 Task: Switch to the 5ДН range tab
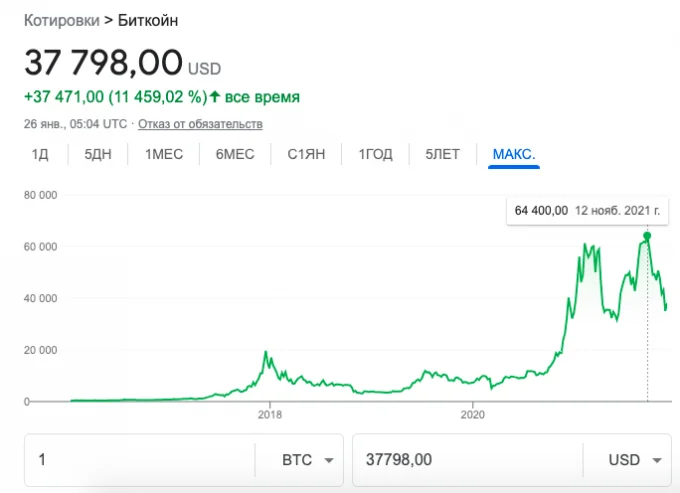coord(98,154)
